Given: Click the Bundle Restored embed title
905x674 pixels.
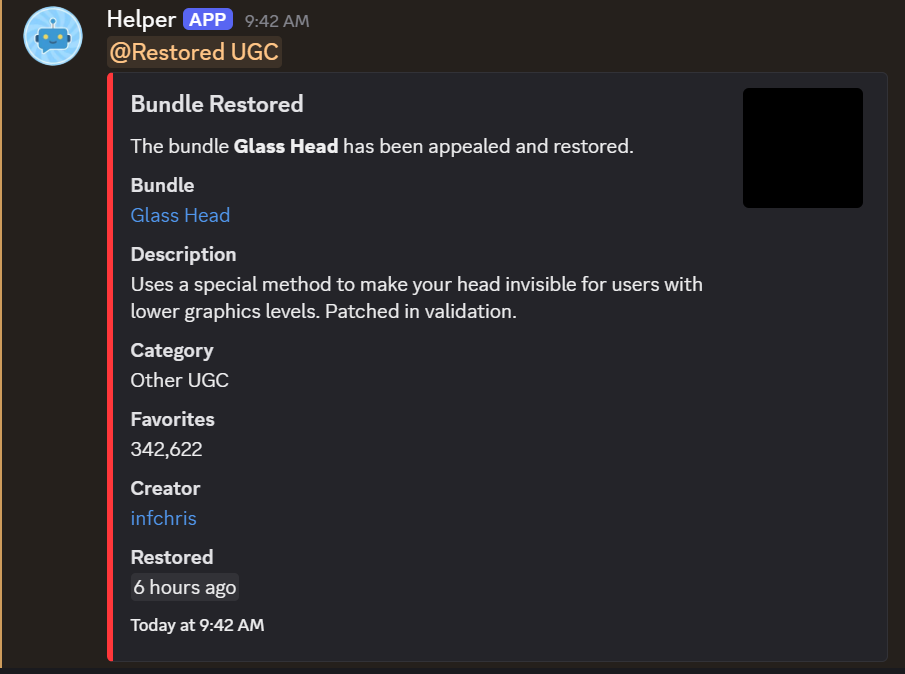Looking at the screenshot, I should pyautogui.click(x=217, y=104).
